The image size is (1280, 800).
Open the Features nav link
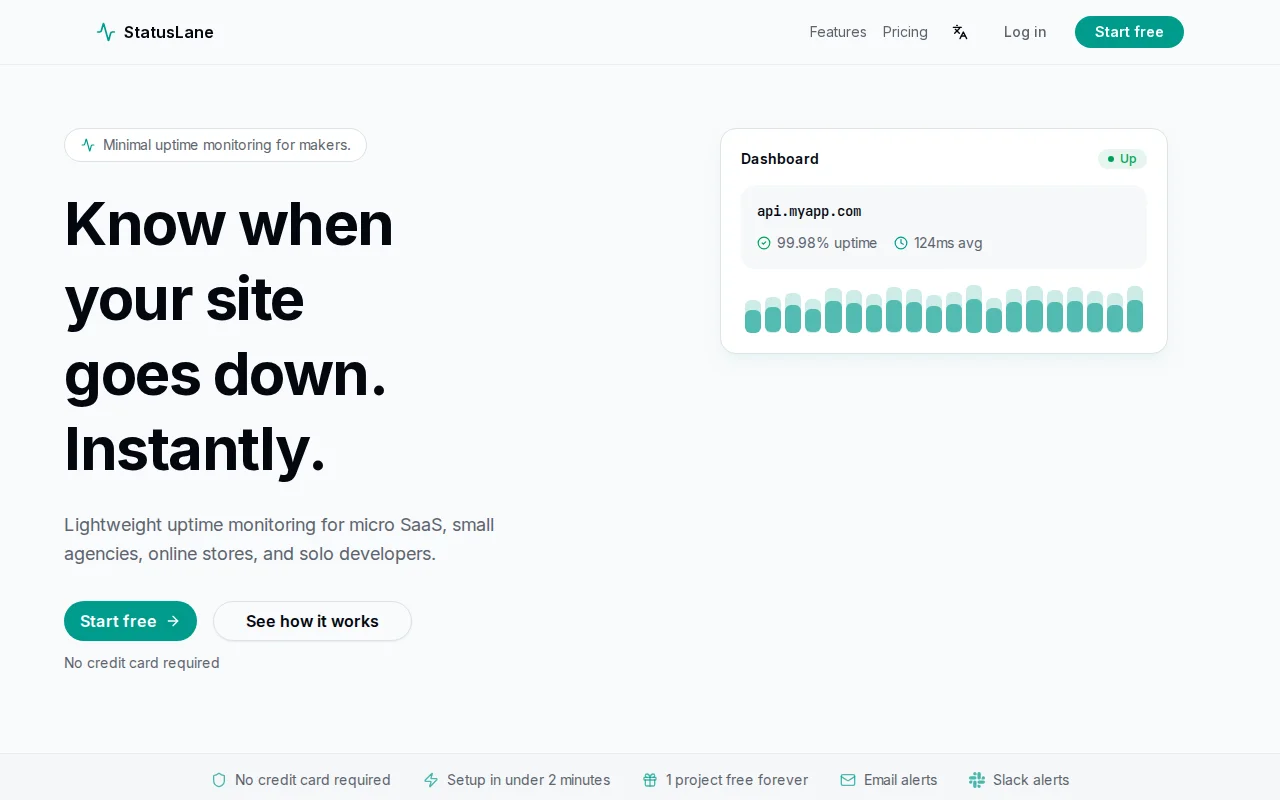tap(838, 32)
